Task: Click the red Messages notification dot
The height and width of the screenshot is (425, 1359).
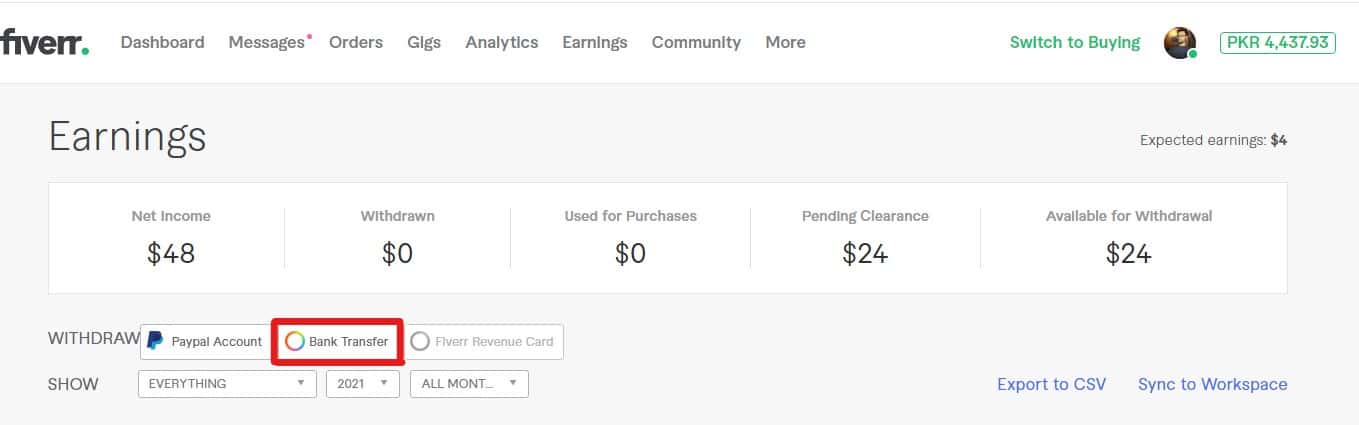Action: tap(309, 36)
